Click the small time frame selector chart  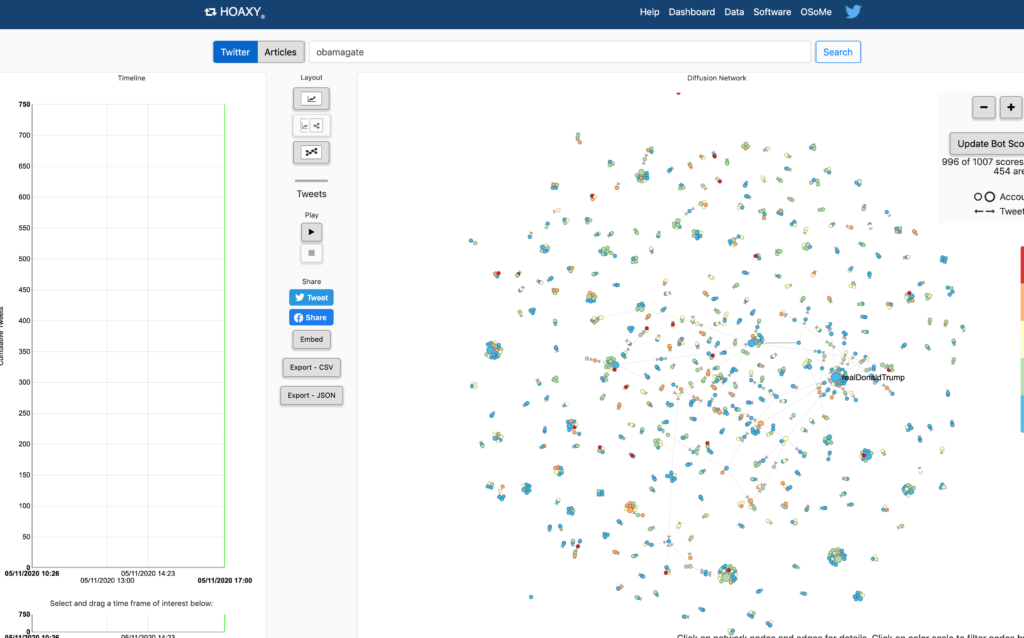(129, 623)
